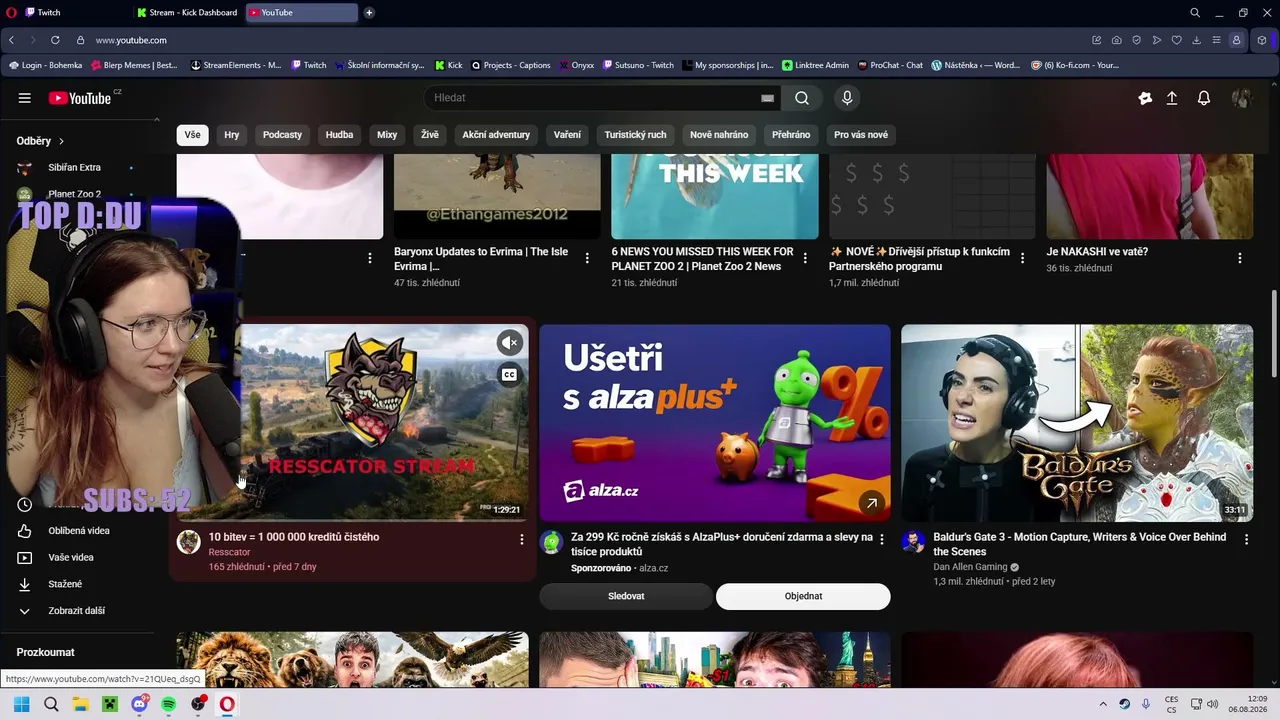1280x720 pixels.
Task: Open Opera downloads icon in address bar
Action: click(x=1196, y=40)
